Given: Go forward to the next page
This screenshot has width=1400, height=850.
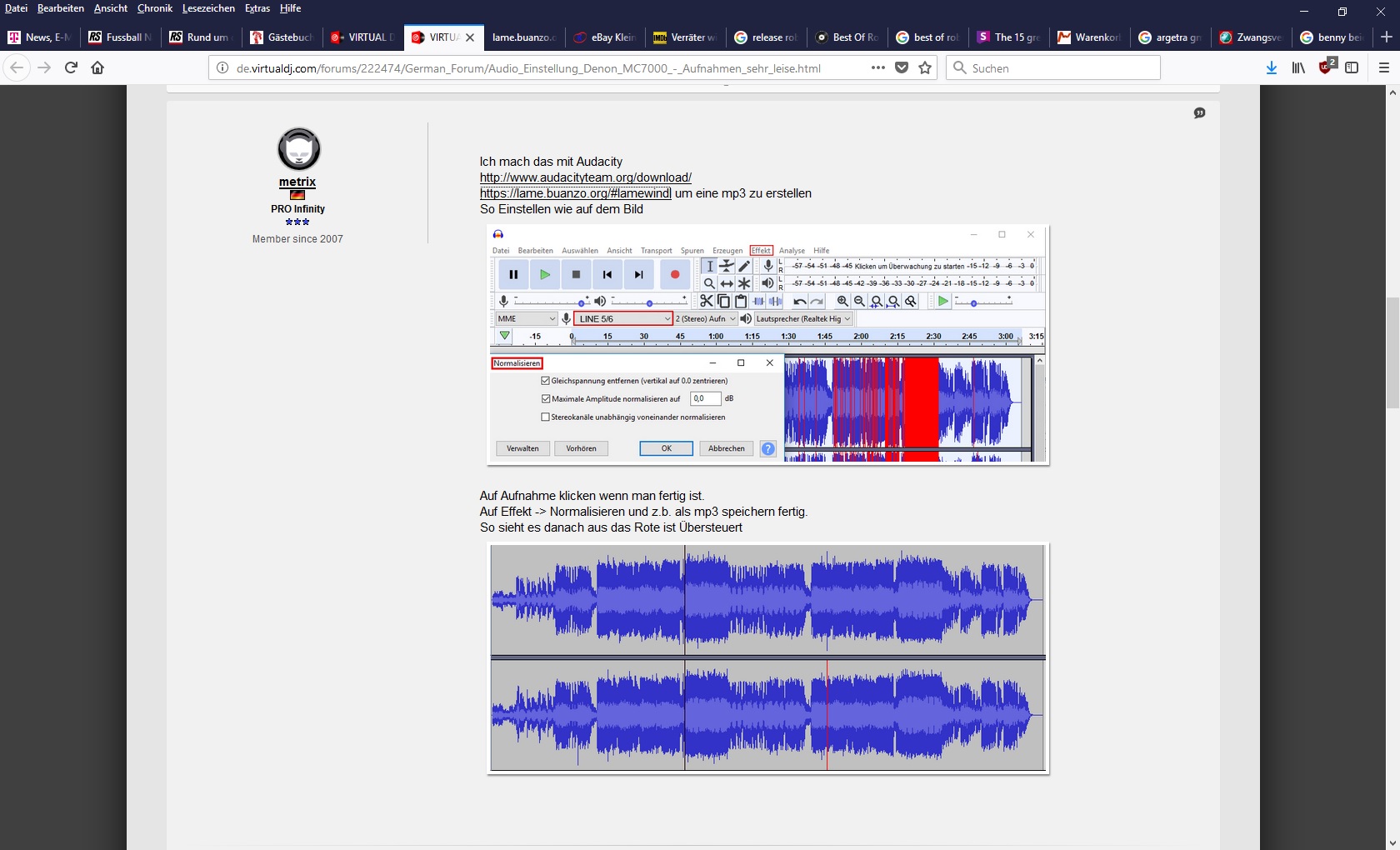Looking at the screenshot, I should [x=44, y=67].
